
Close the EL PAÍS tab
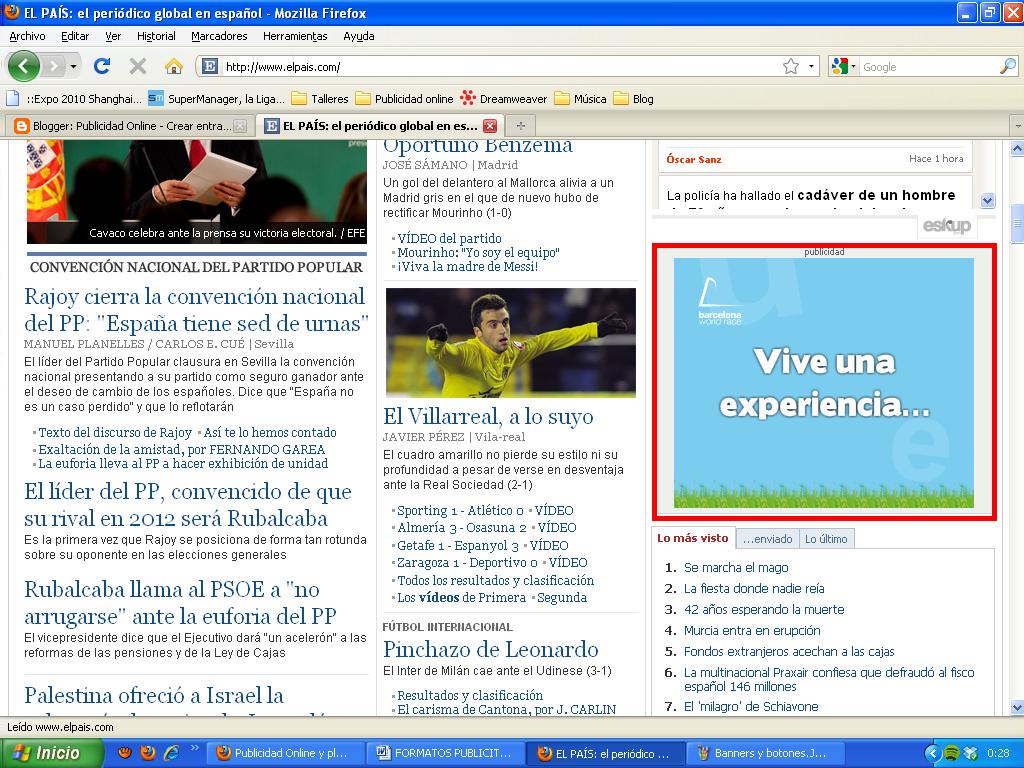(490, 126)
